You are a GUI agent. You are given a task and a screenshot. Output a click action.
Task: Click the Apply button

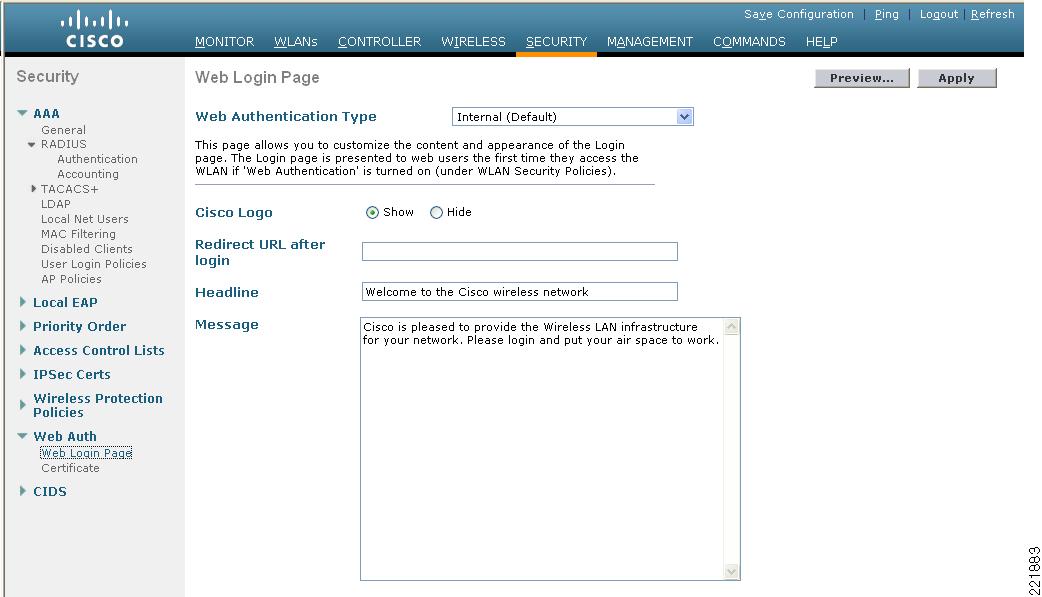pos(957,78)
